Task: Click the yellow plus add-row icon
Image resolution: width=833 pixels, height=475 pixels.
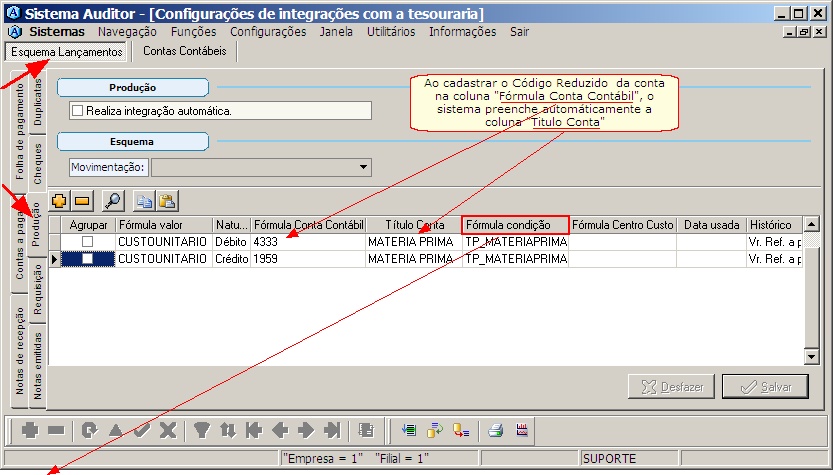Action: tap(59, 201)
